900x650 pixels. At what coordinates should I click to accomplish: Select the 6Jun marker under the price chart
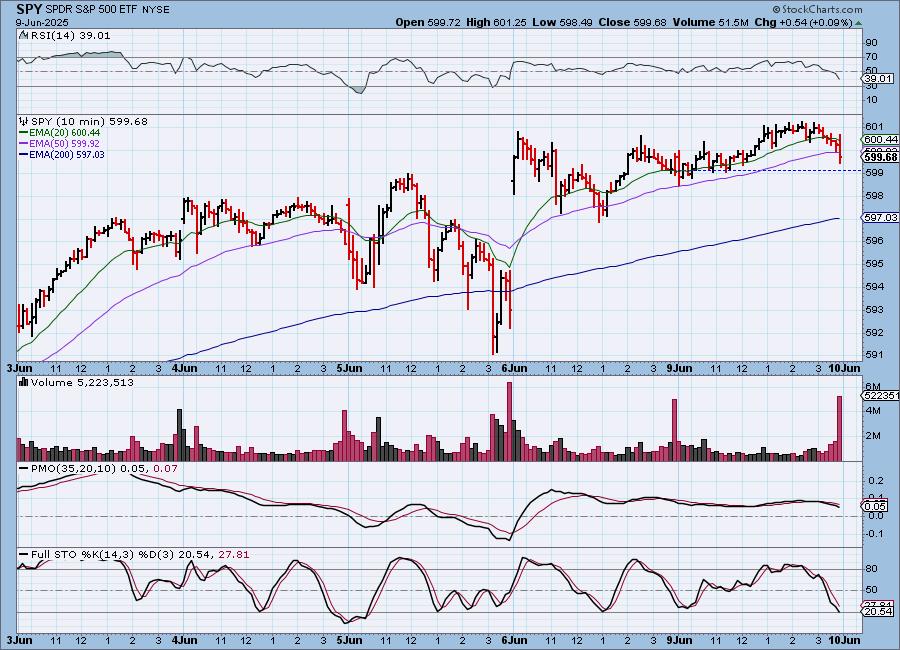coord(514,368)
